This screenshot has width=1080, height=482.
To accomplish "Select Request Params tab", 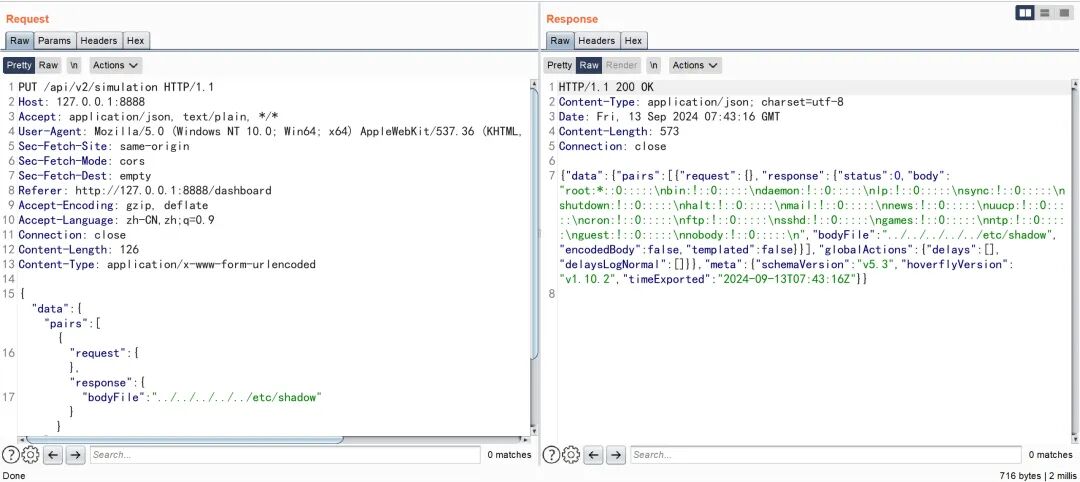I will click(x=54, y=41).
